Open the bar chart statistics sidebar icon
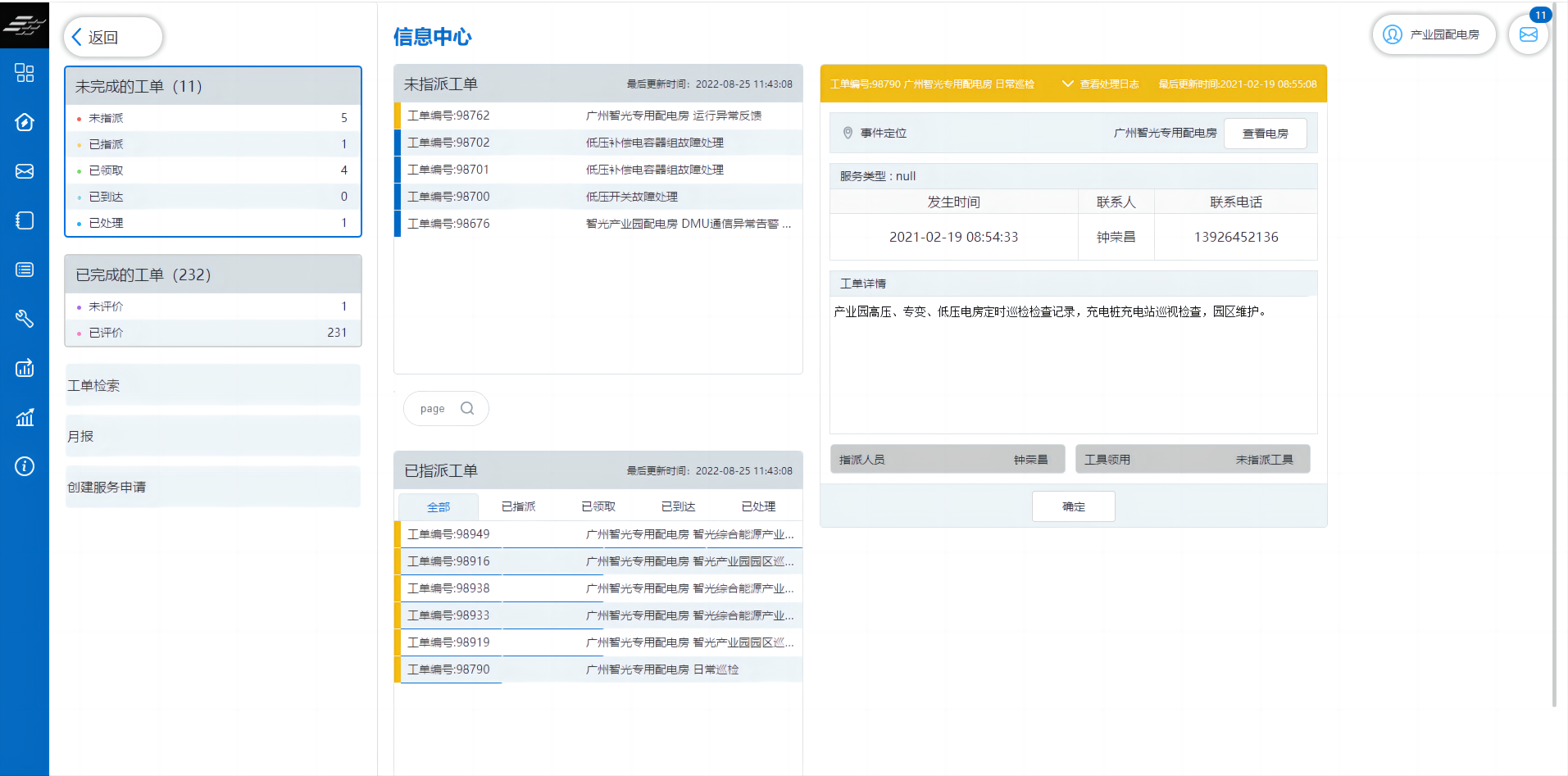Screen dimensions: 1568x776 point(25,417)
